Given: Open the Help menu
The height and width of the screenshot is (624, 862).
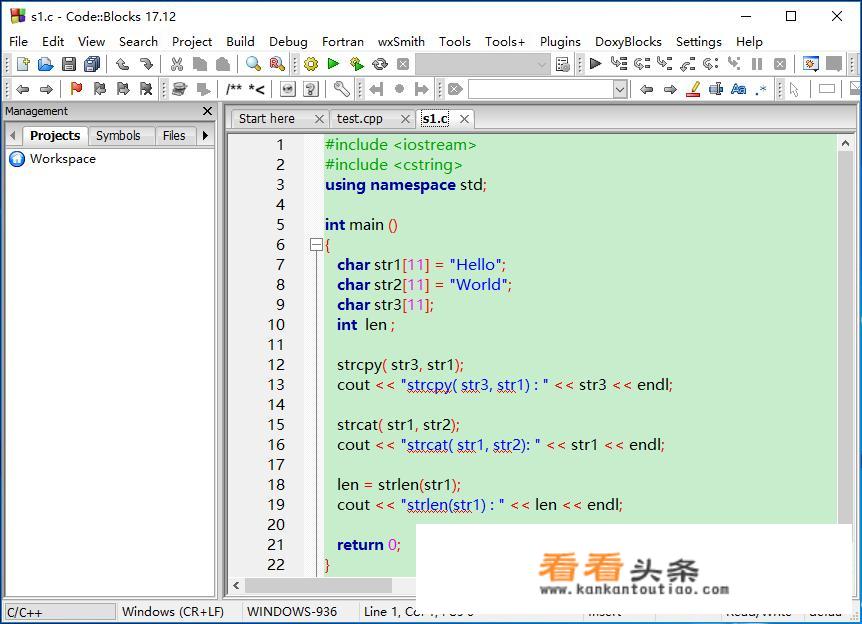Looking at the screenshot, I should tap(749, 42).
